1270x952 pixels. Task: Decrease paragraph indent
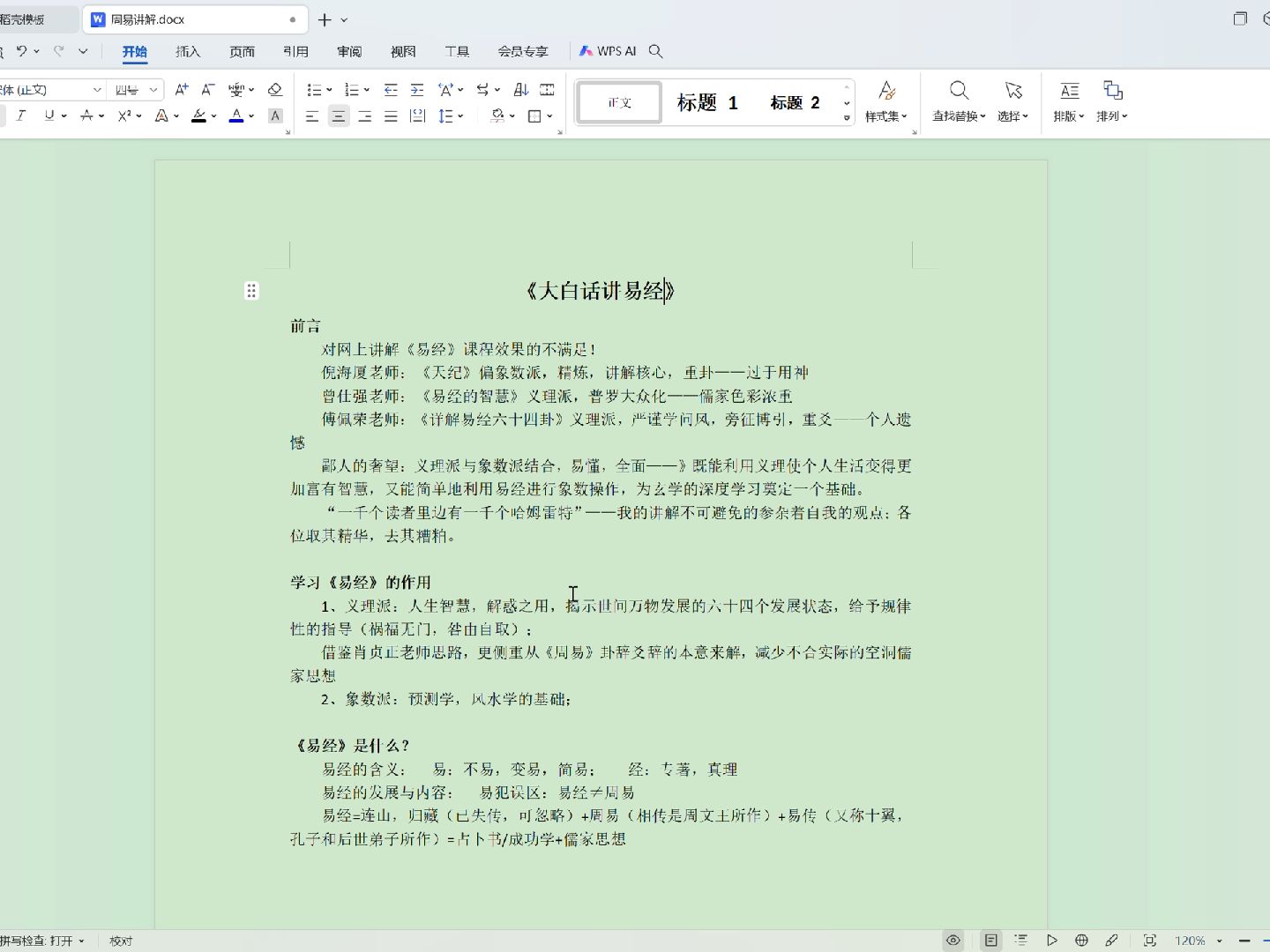click(x=391, y=90)
